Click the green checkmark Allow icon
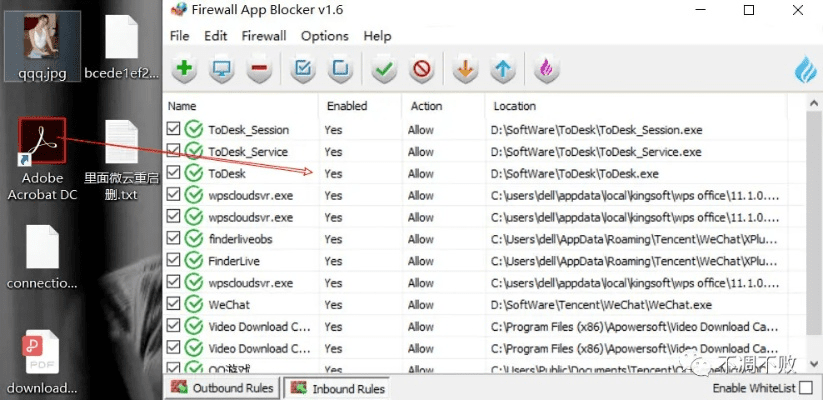Viewport: 823px width, 400px height. 382,70
